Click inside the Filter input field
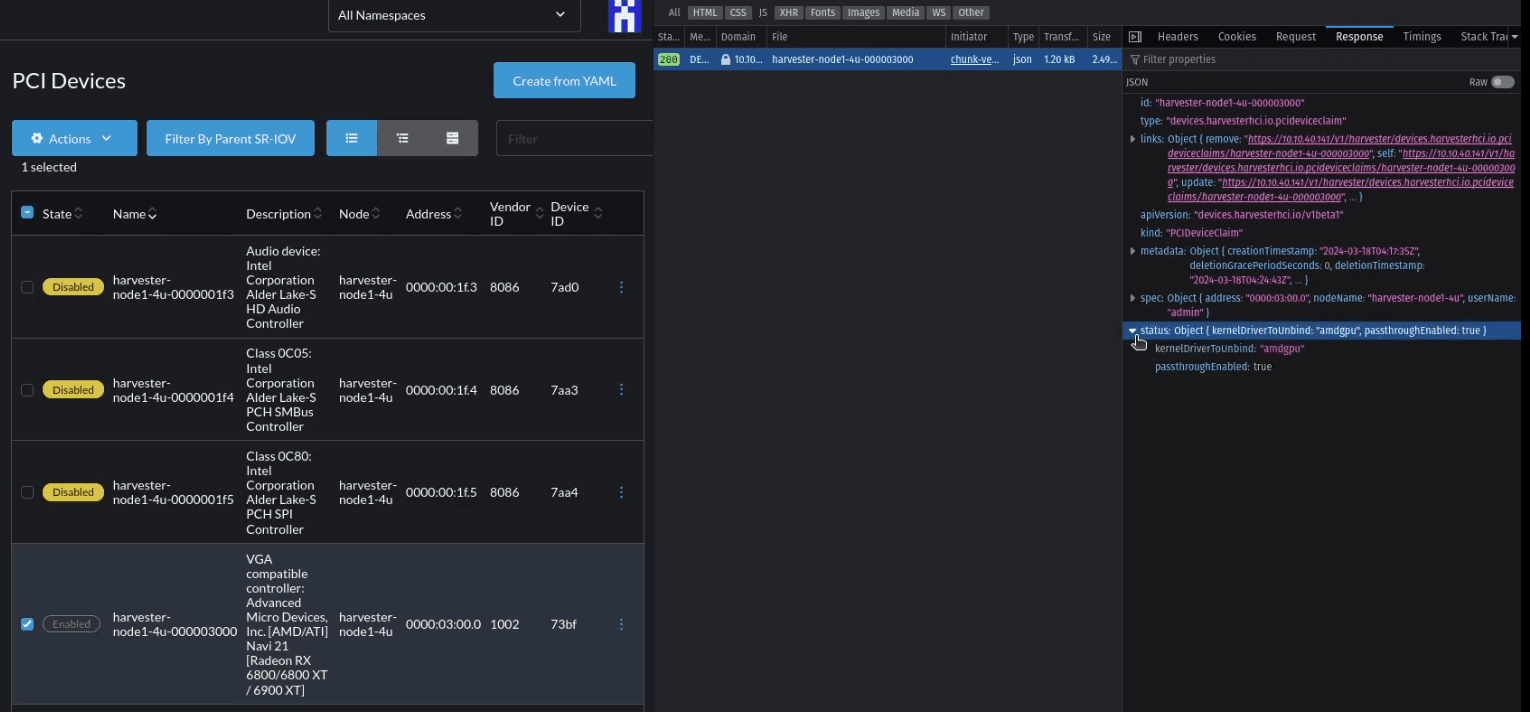 [575, 138]
